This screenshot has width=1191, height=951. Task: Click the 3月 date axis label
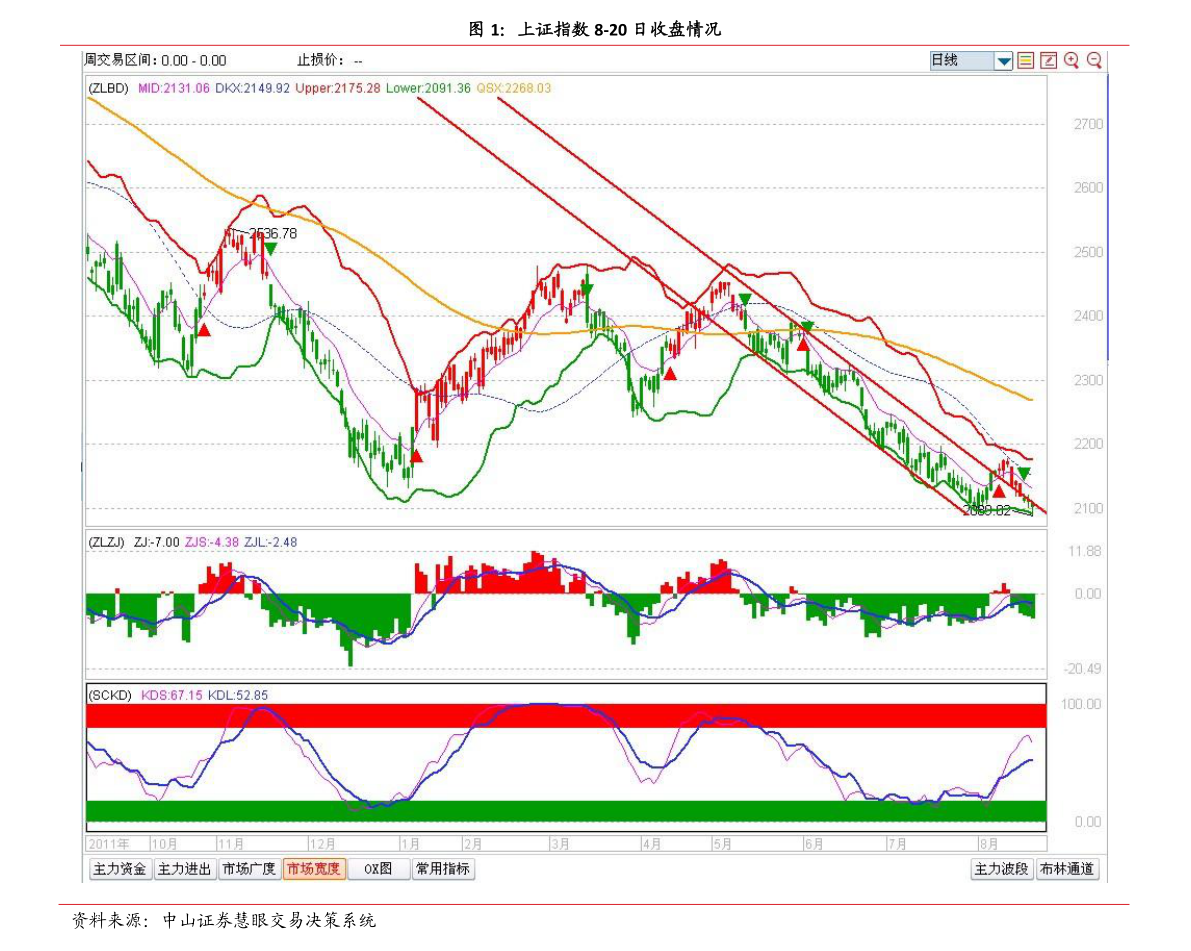560,844
